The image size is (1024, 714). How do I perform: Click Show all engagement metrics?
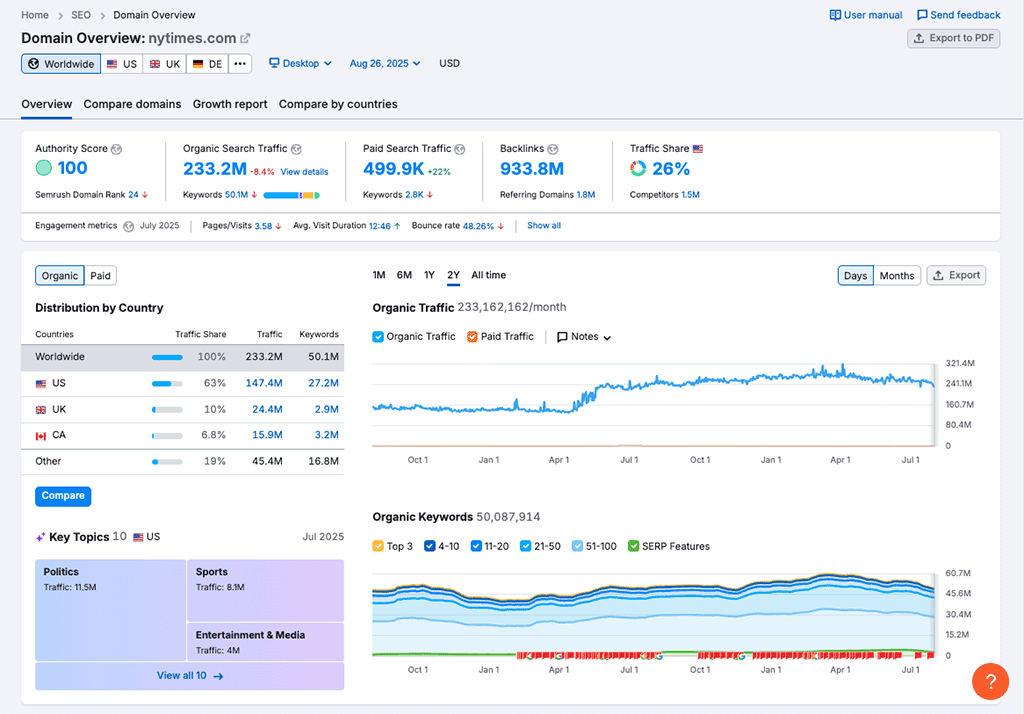[x=544, y=225]
